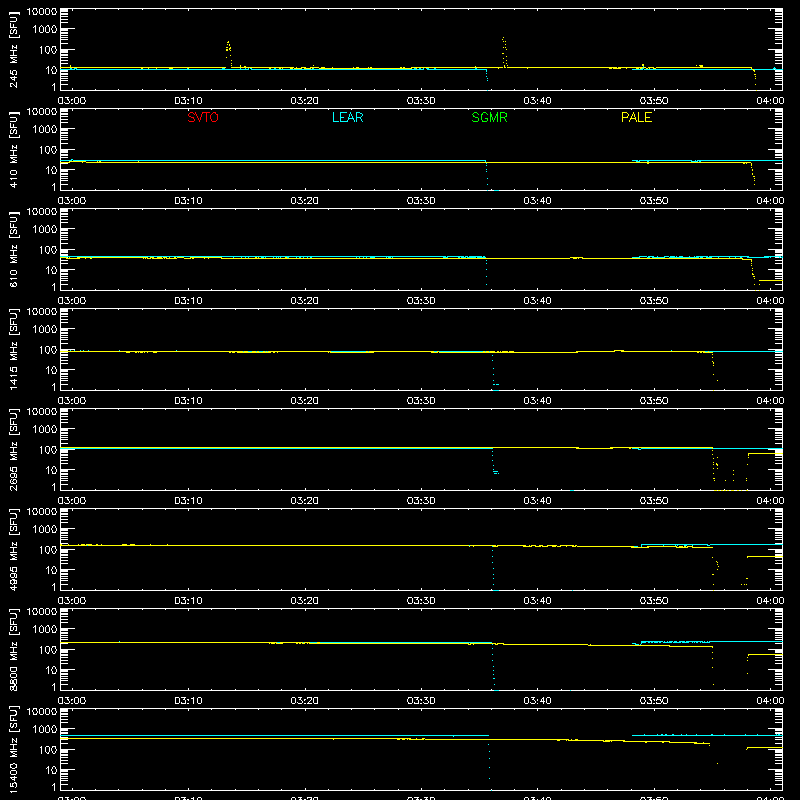Click the cyan LEAR dropout at 03:36 in 410 MHz plot
This screenshot has width=800, height=800.
tap(487, 176)
